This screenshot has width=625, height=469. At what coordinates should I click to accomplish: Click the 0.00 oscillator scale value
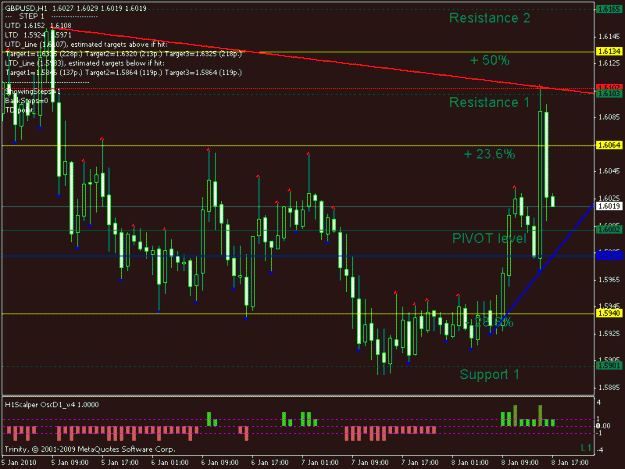point(603,426)
